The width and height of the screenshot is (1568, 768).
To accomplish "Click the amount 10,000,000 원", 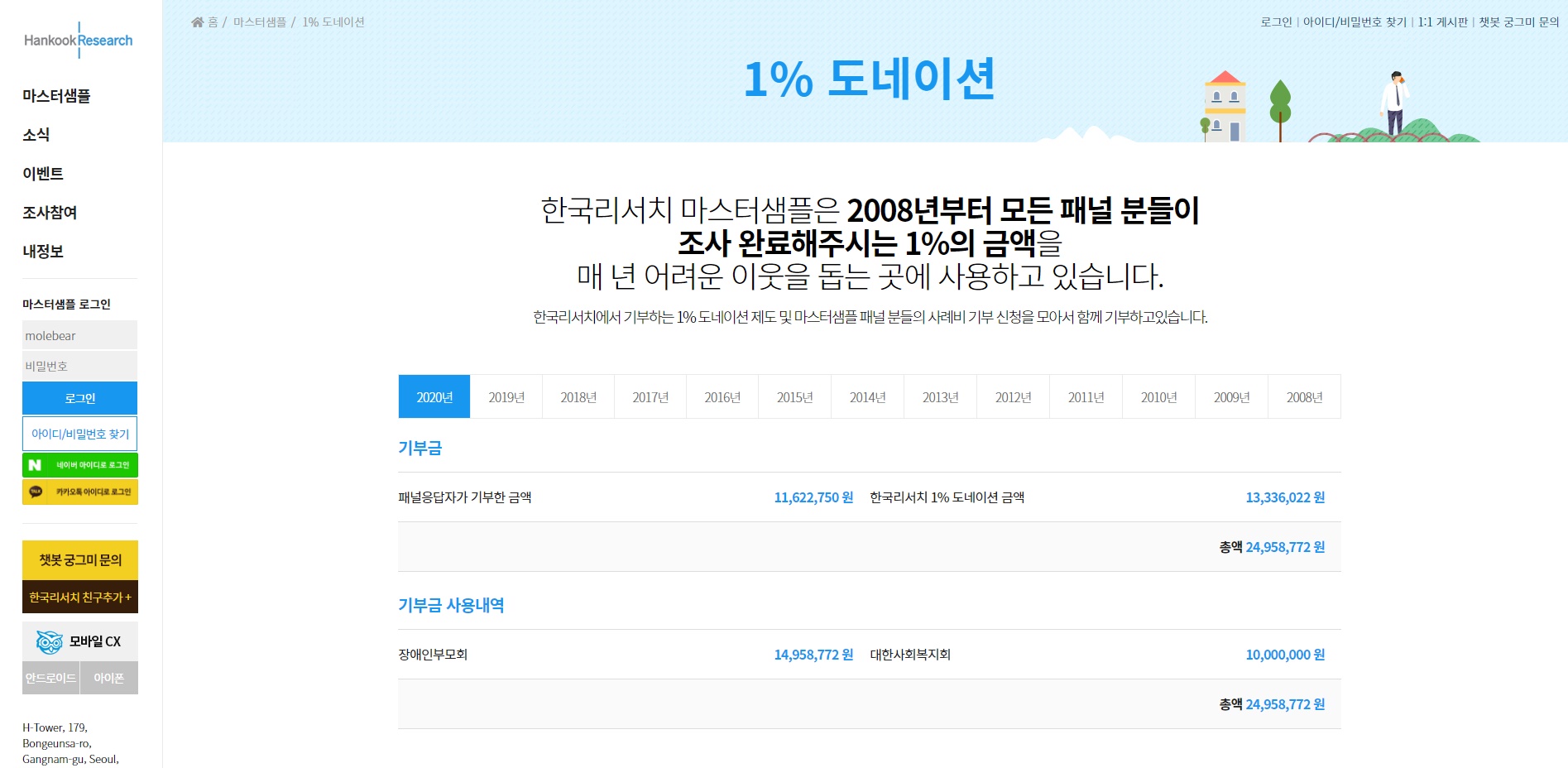I will click(x=1285, y=655).
